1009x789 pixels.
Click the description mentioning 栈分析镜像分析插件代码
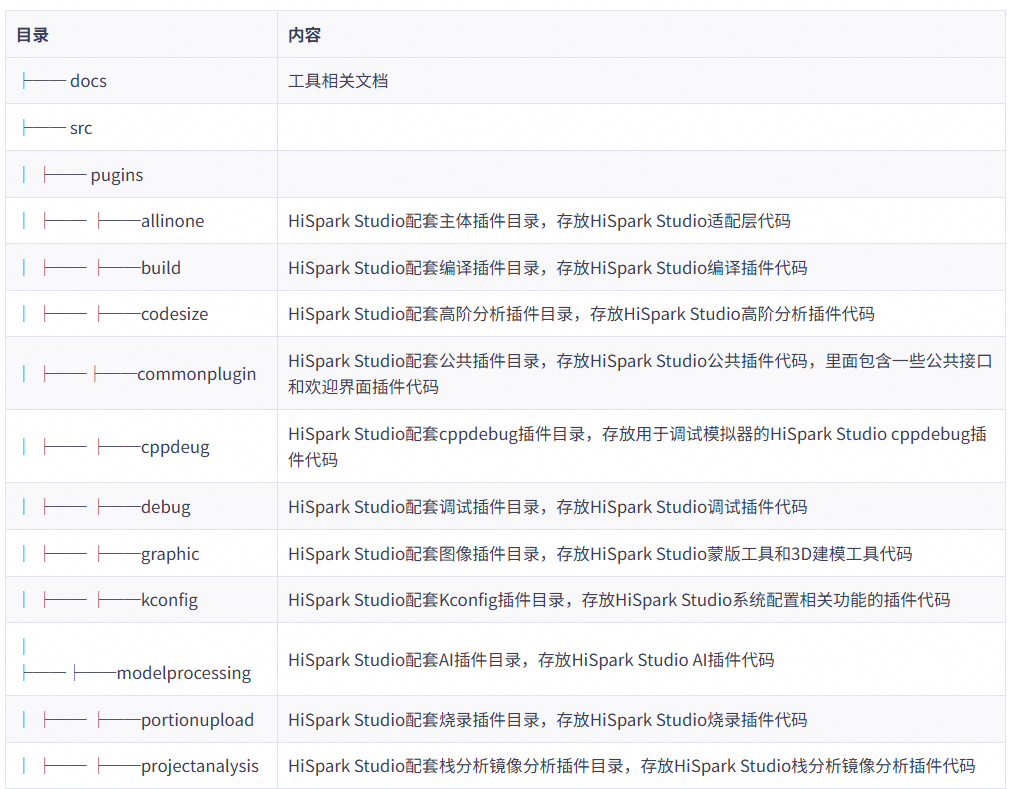tap(631, 766)
